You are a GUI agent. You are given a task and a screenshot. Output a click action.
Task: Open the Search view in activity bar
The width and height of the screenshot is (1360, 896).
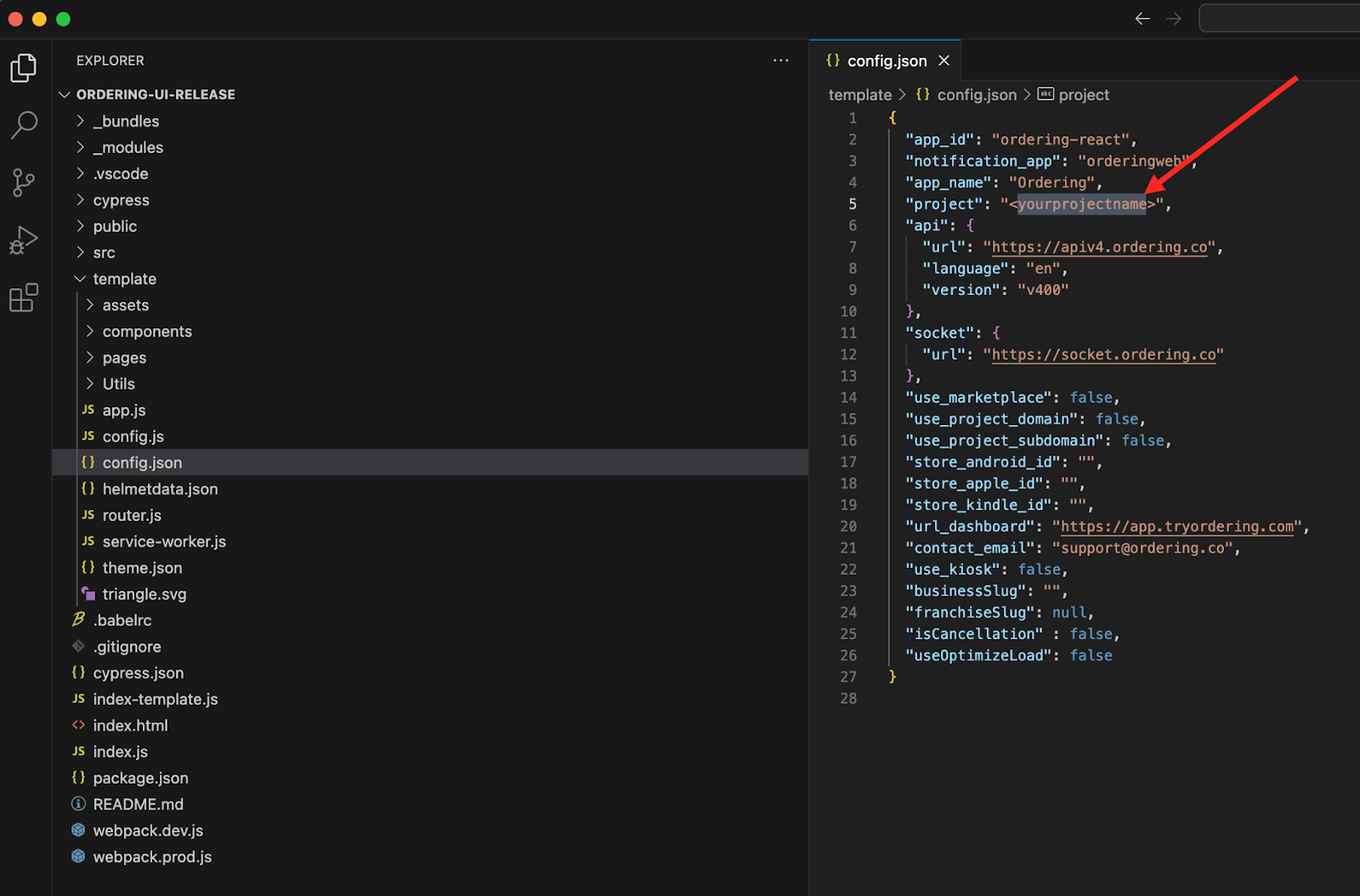click(x=24, y=125)
